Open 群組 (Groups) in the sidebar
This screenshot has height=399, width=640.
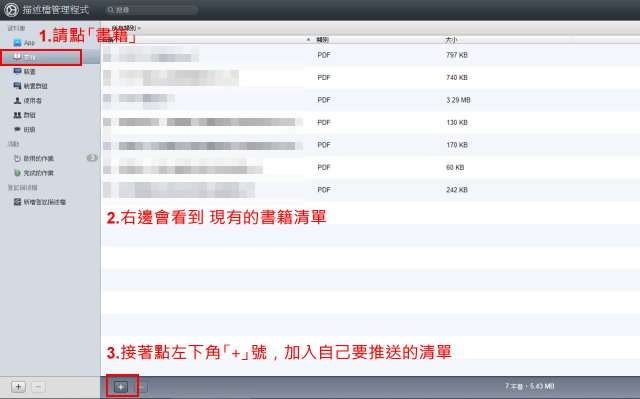pos(24,115)
